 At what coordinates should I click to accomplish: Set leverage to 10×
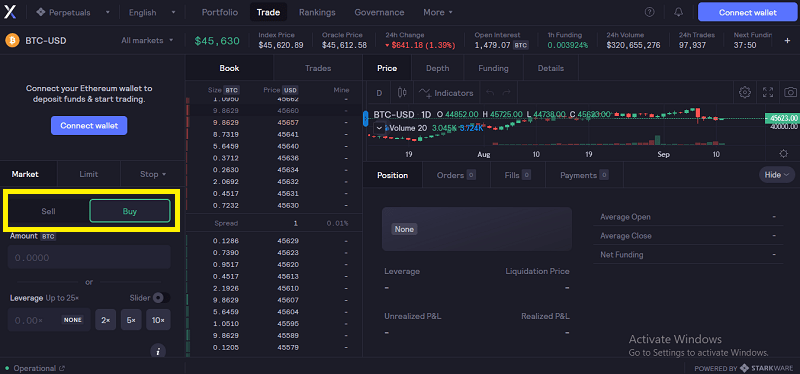158,320
